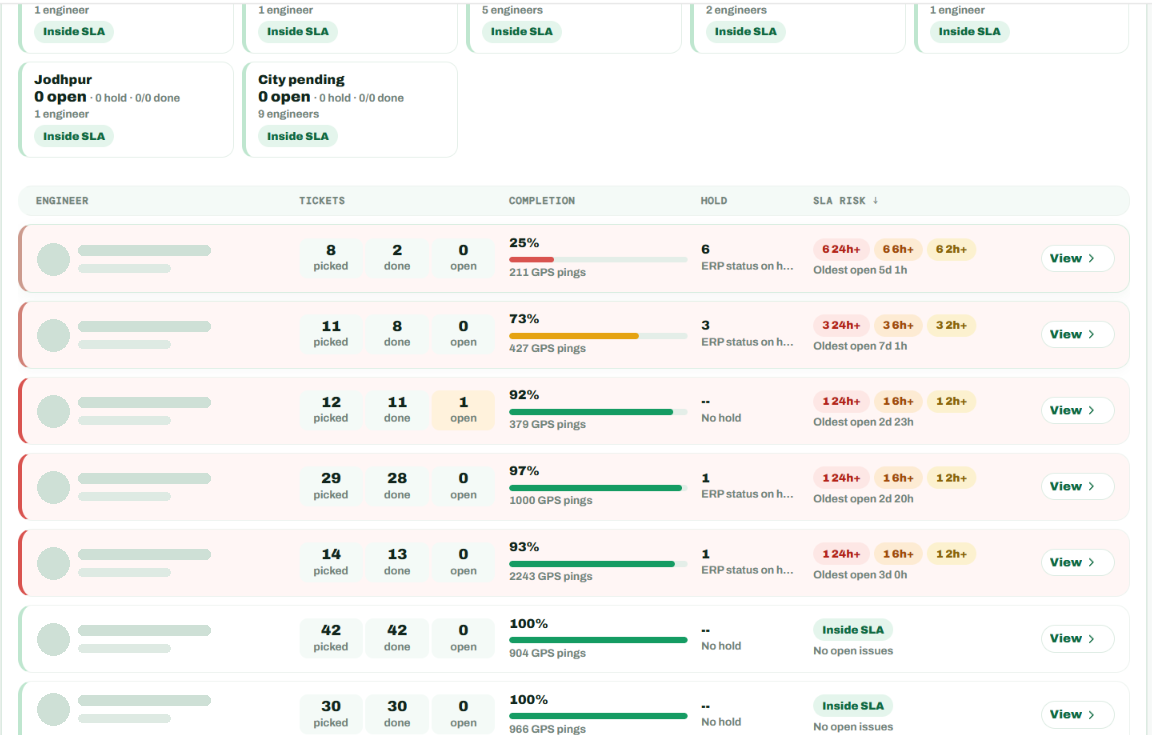Click '211 GPS pings' text
1152x735 pixels.
(547, 272)
